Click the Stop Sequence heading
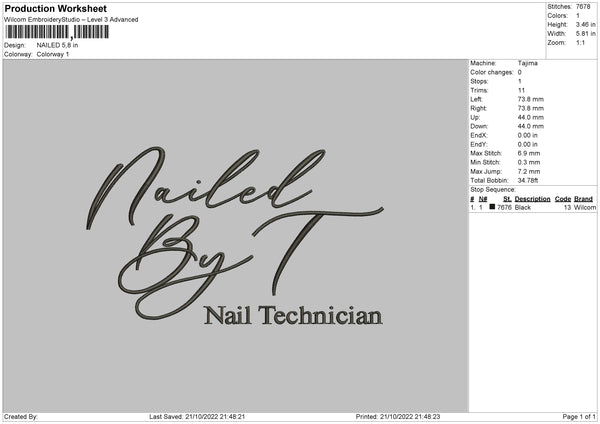Viewport: 600px width, 424px height. [x=493, y=190]
